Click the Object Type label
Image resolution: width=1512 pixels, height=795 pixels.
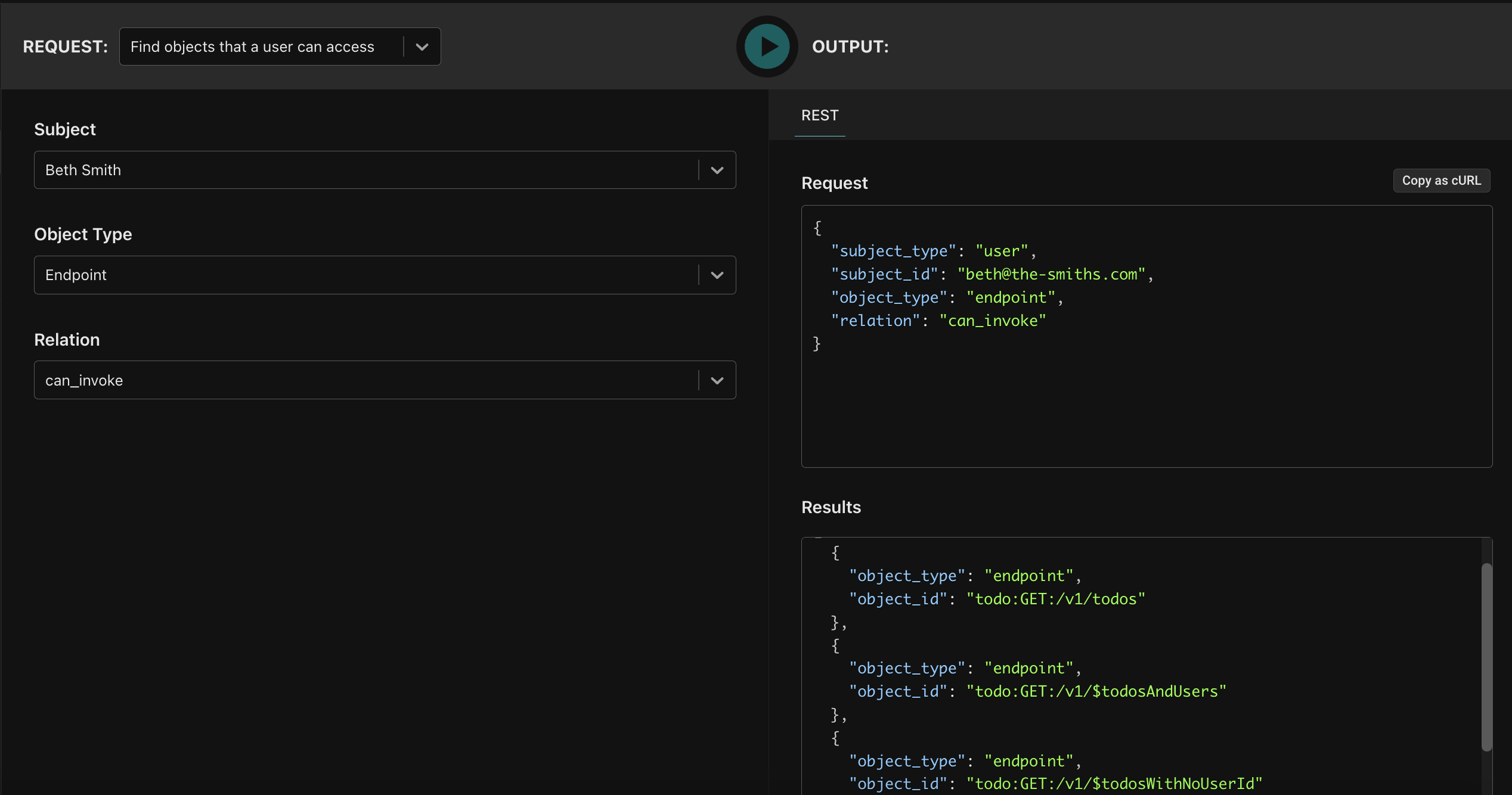83,234
